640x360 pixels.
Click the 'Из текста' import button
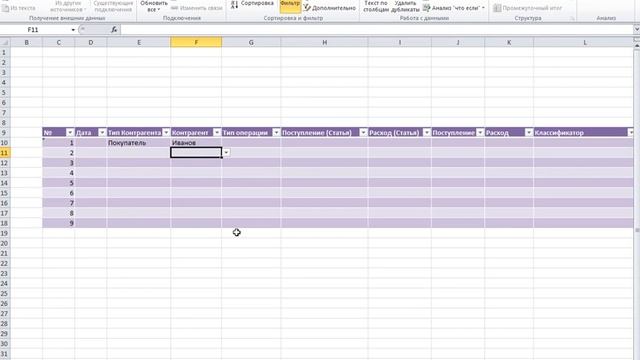pos(19,8)
